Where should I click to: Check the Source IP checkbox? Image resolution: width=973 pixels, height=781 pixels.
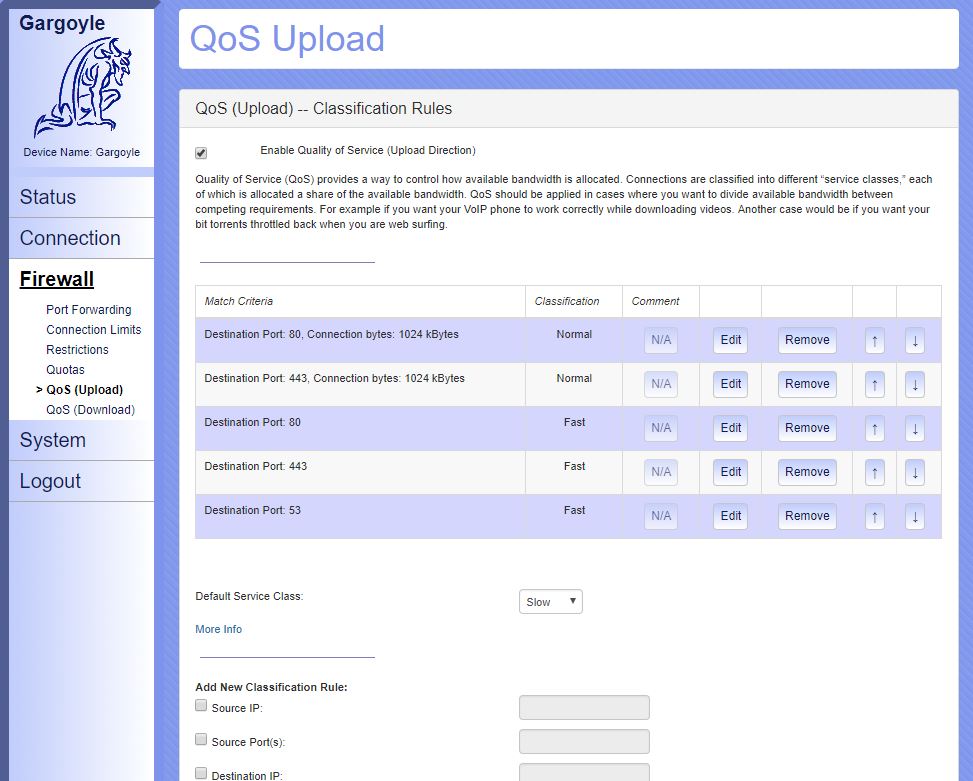click(201, 706)
